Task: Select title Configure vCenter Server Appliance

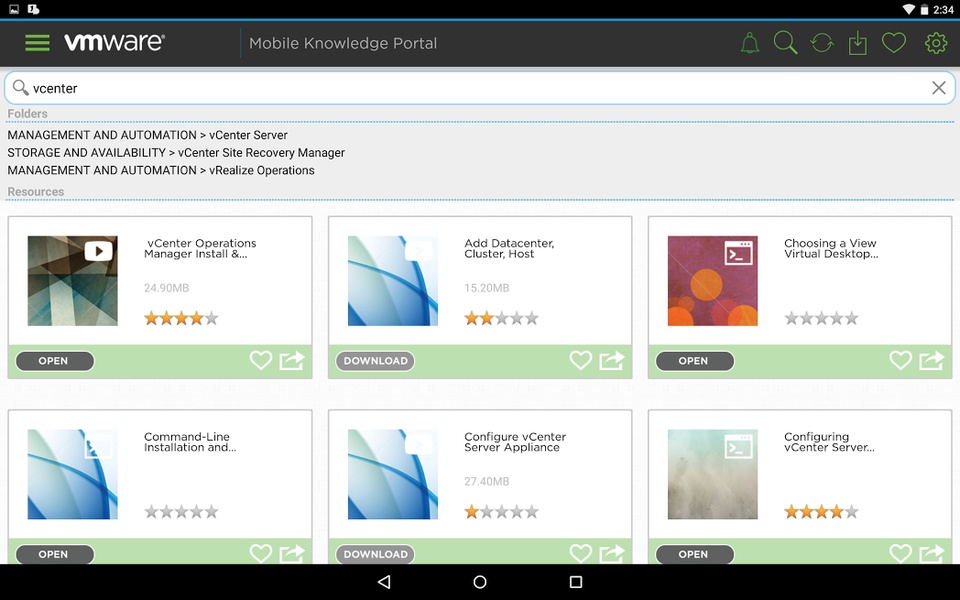Action: 515,442
